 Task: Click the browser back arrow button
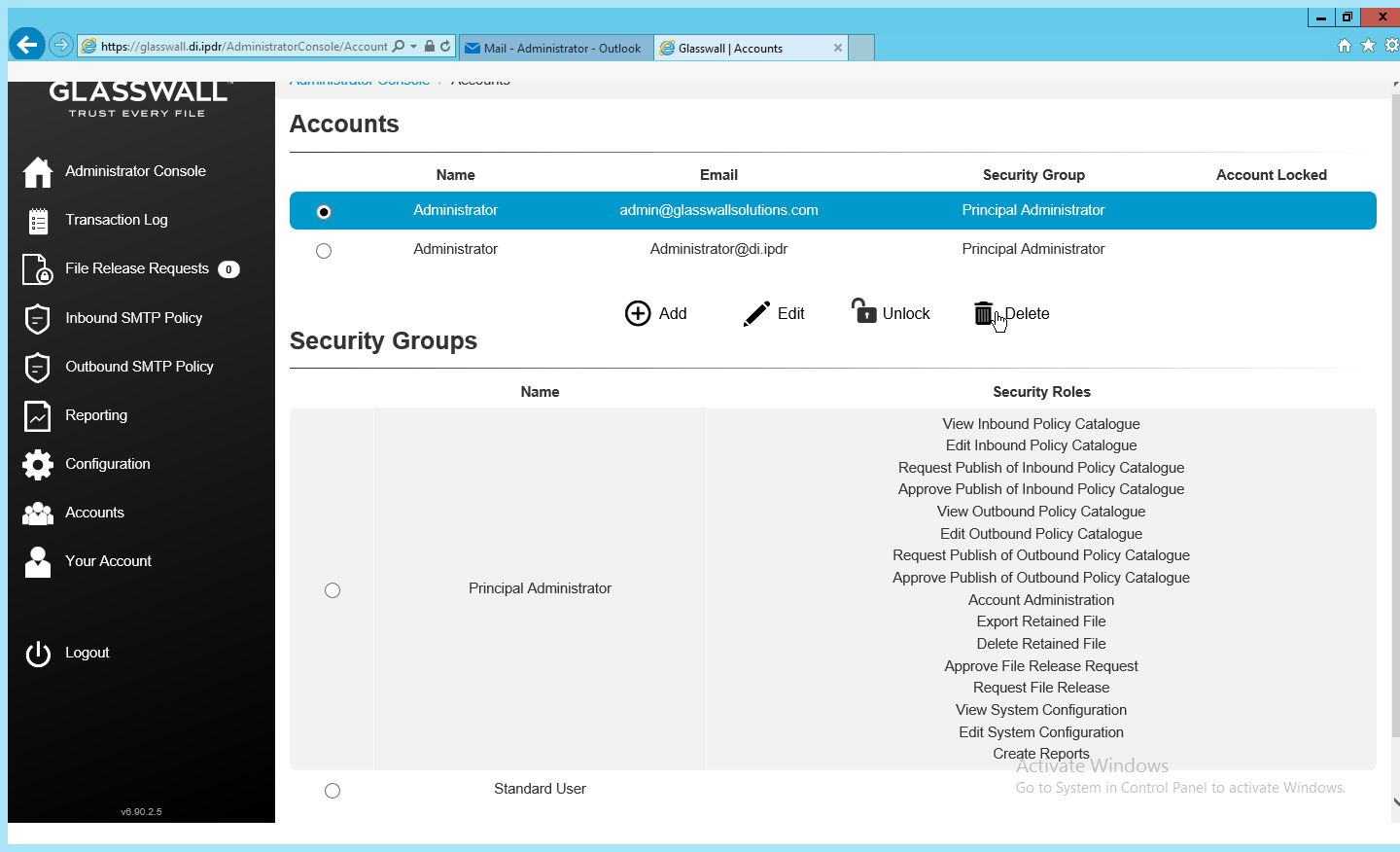pyautogui.click(x=27, y=44)
